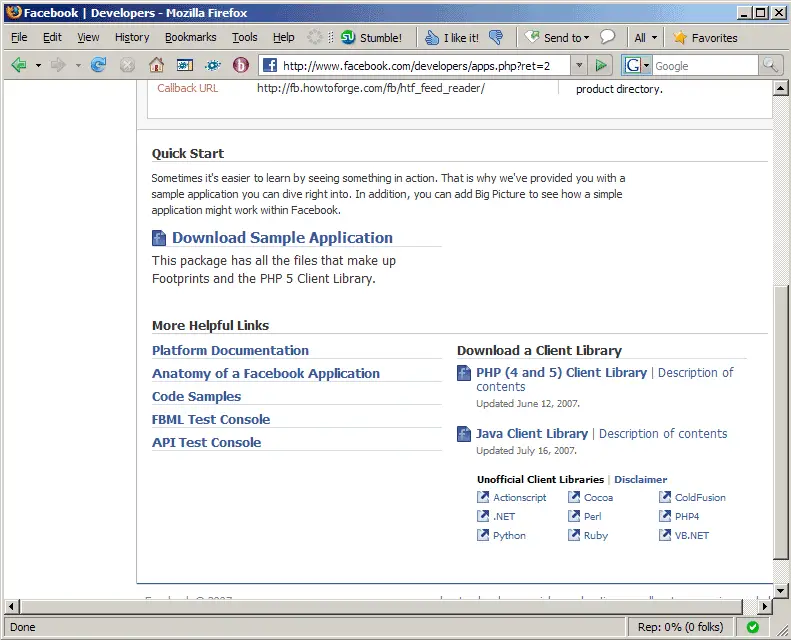This screenshot has height=640, width=791.
Task: Click the external link icon next to Cocoa
Action: click(574, 497)
